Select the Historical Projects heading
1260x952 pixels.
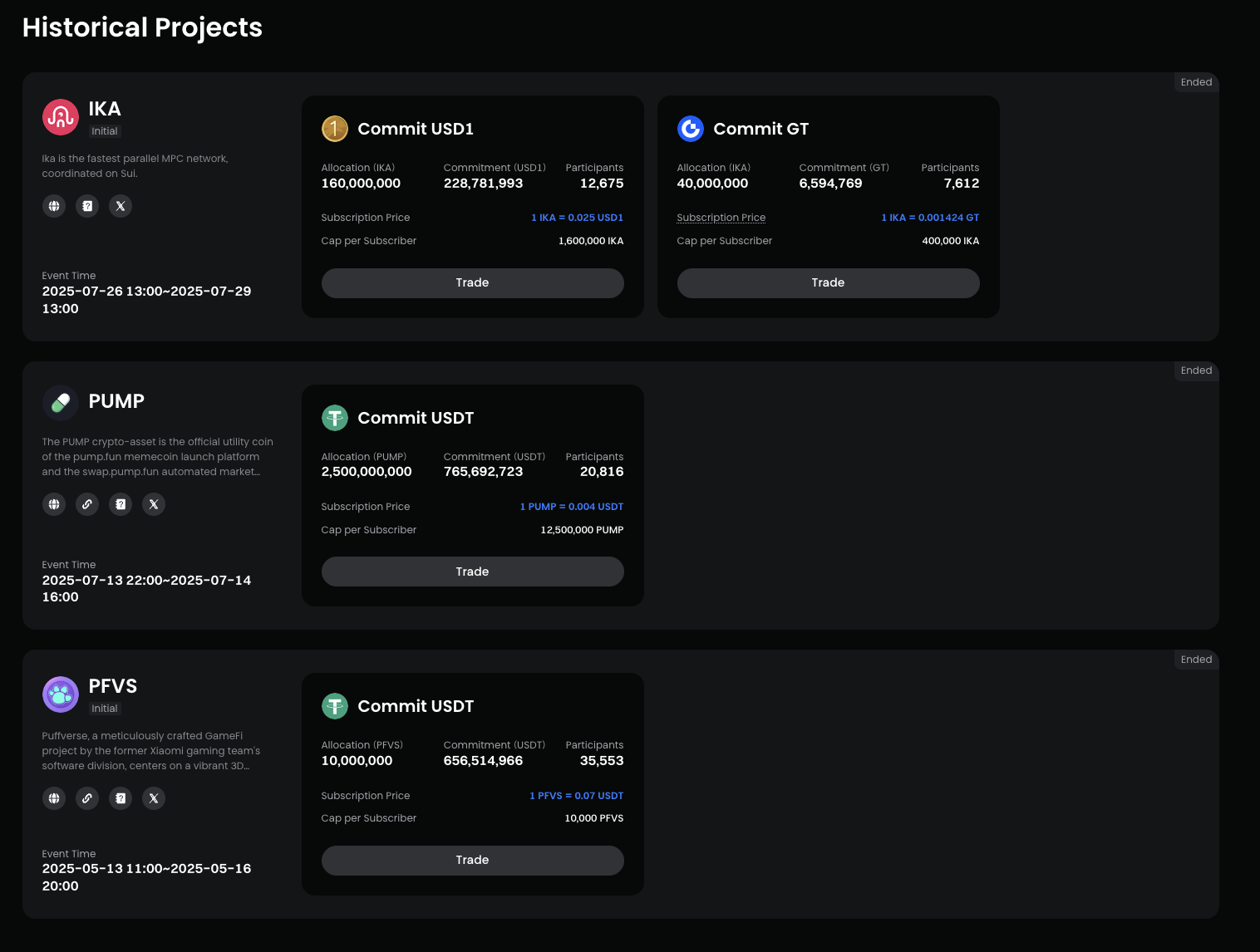click(142, 27)
